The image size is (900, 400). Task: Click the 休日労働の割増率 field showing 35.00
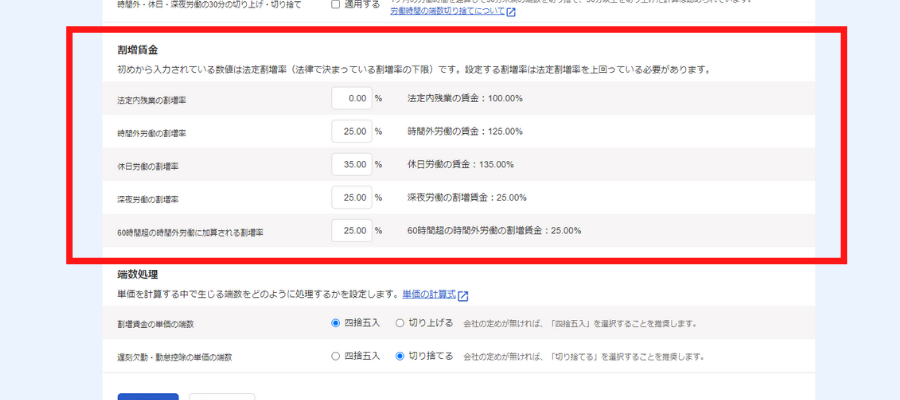coord(352,165)
